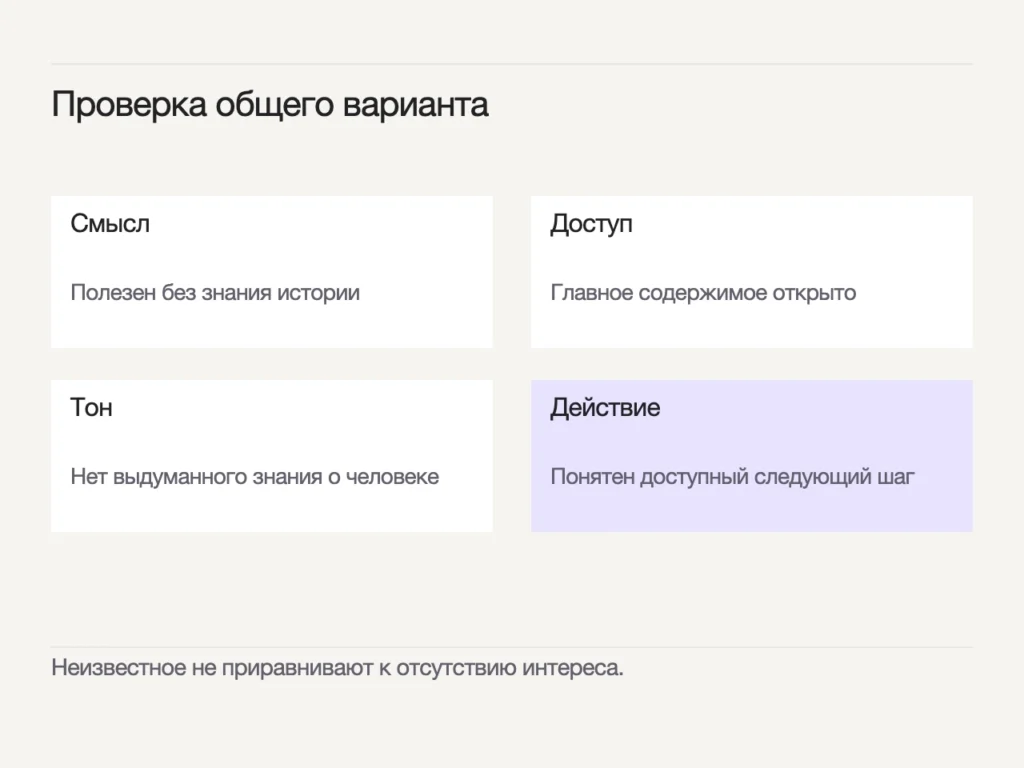Select the "Смысл" card title
The width and height of the screenshot is (1024, 768).
click(110, 224)
